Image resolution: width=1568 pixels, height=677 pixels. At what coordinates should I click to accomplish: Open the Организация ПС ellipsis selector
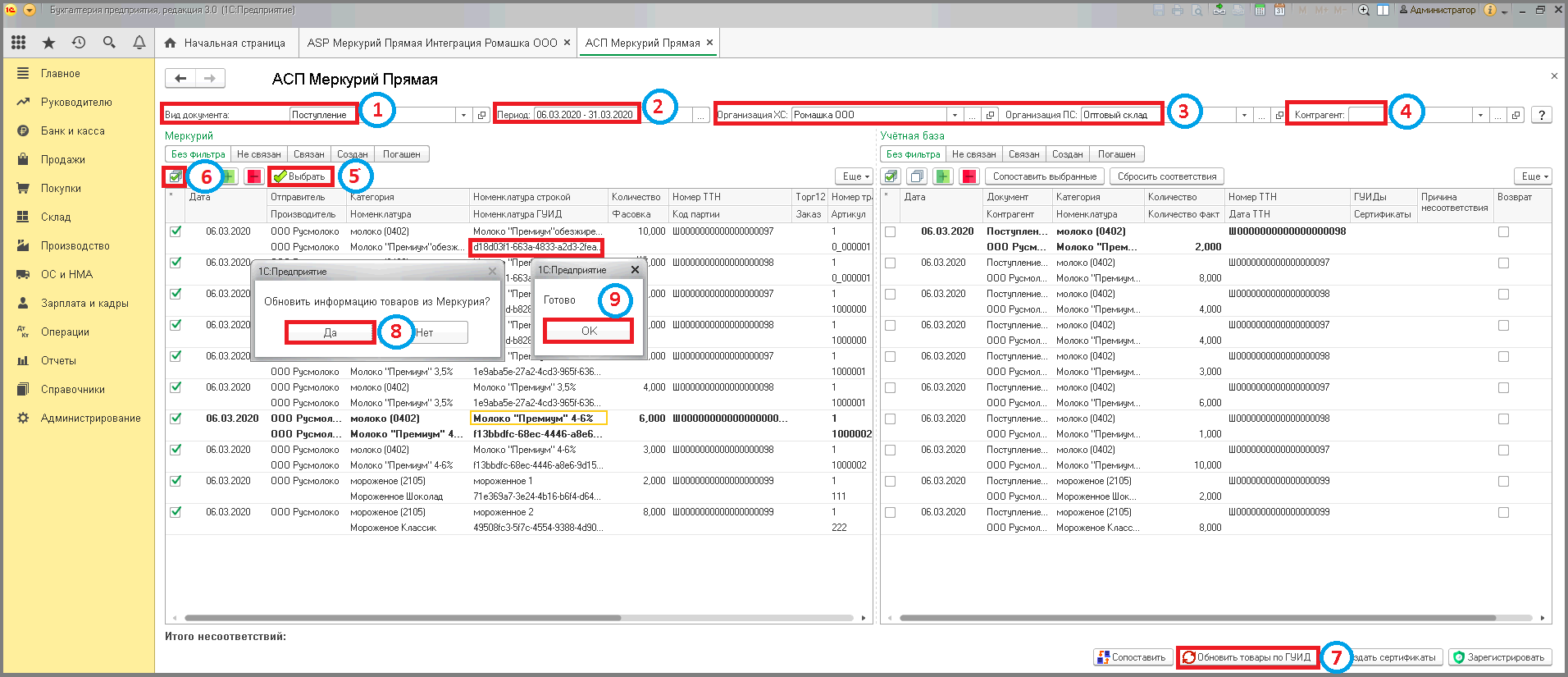[x=1262, y=115]
